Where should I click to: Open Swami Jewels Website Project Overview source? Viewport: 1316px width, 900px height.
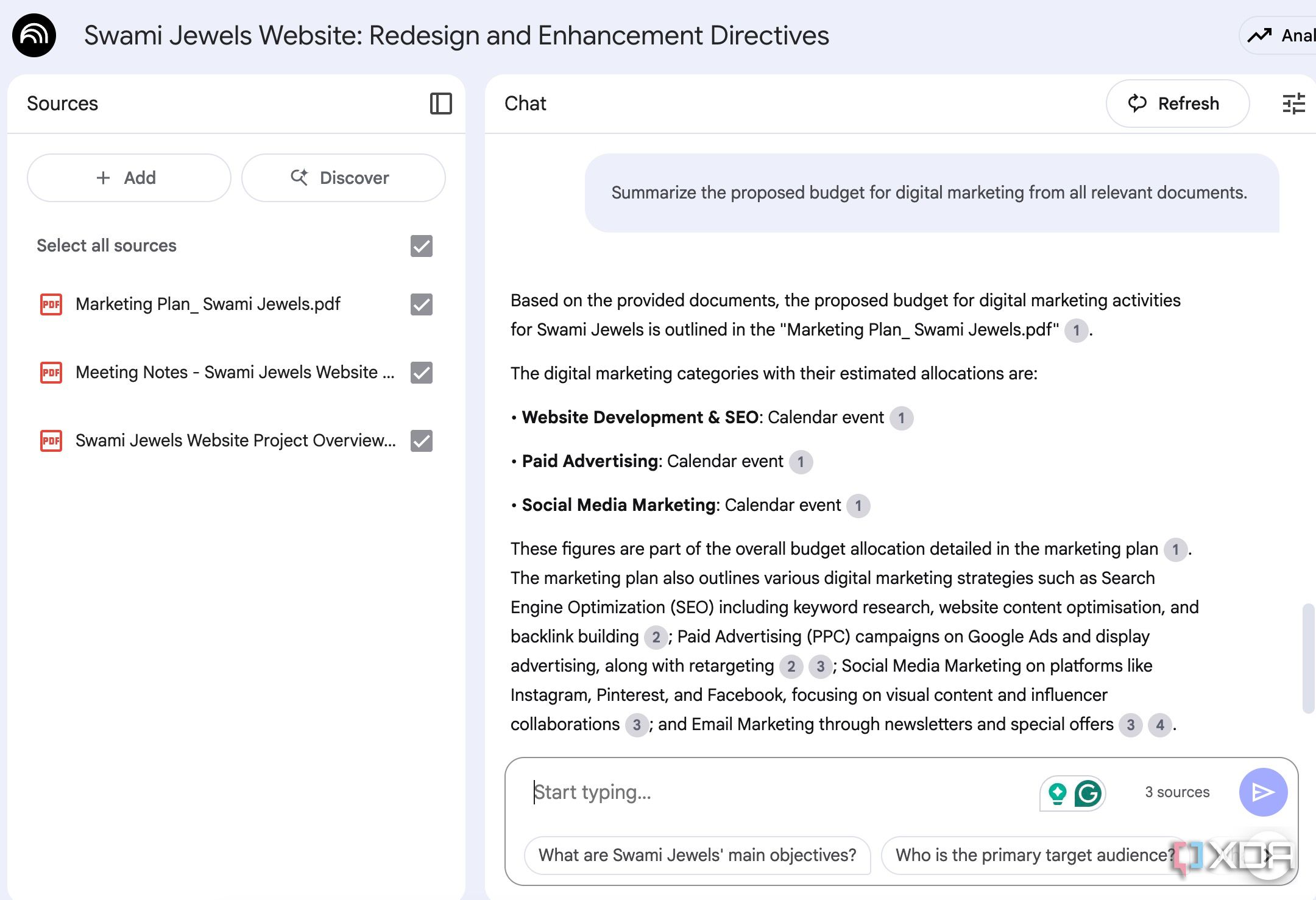coord(236,440)
